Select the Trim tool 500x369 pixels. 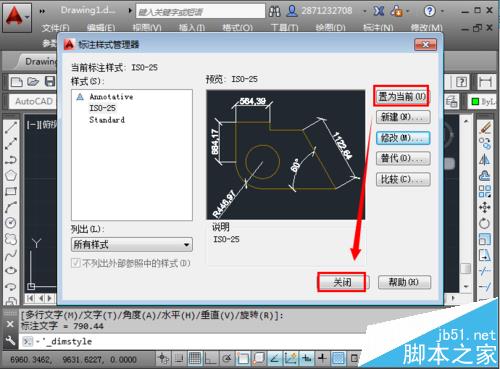(485, 271)
